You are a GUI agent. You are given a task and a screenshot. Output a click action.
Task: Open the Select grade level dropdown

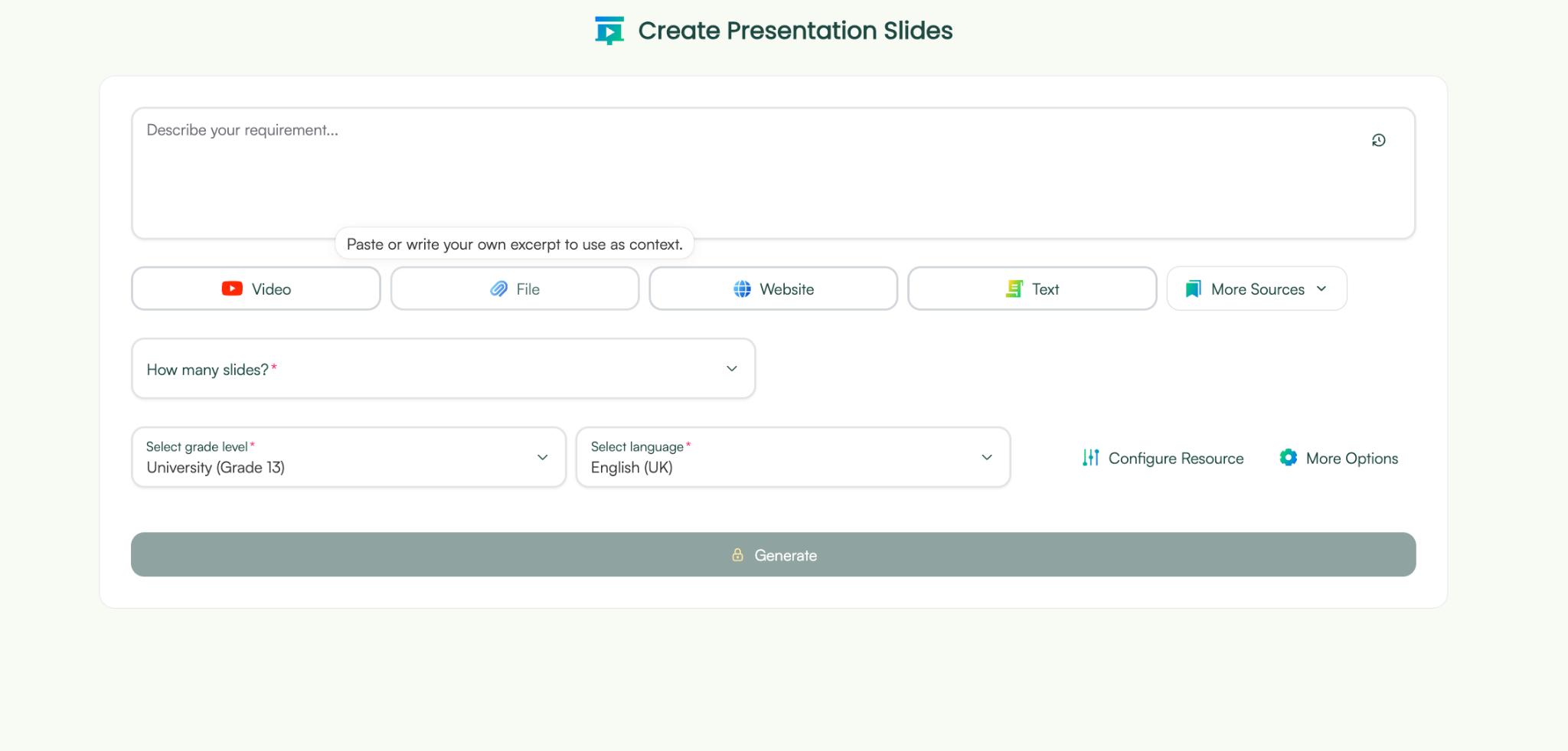point(348,457)
